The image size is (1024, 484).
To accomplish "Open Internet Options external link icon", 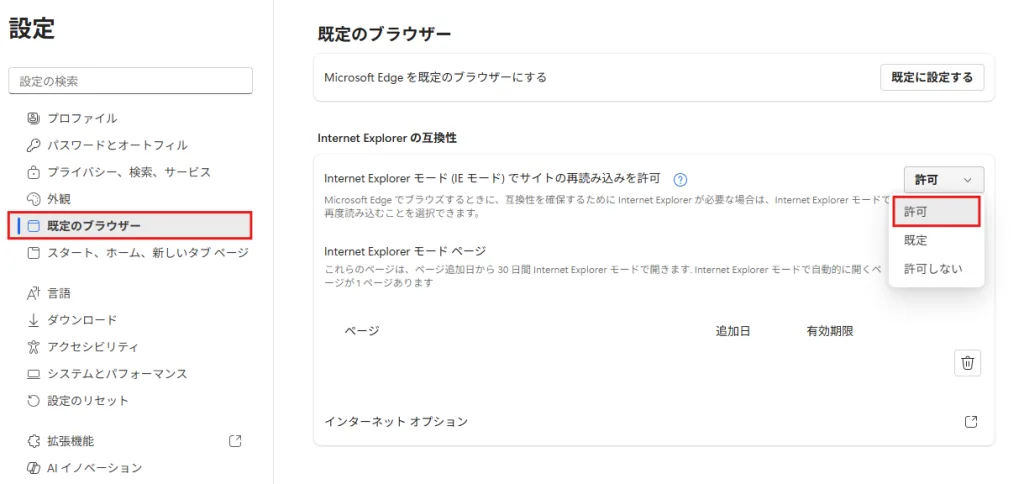I will (x=970, y=422).
